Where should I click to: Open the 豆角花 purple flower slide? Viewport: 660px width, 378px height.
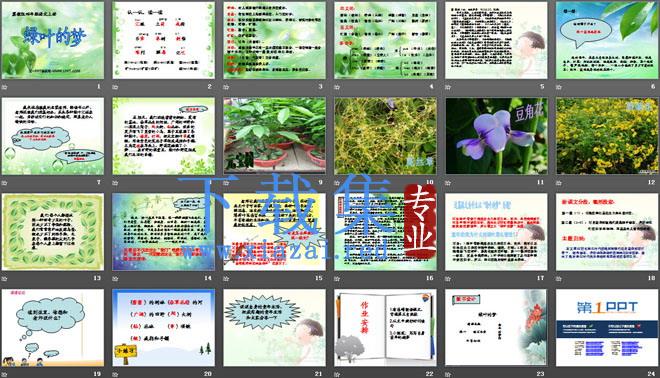tap(496, 136)
